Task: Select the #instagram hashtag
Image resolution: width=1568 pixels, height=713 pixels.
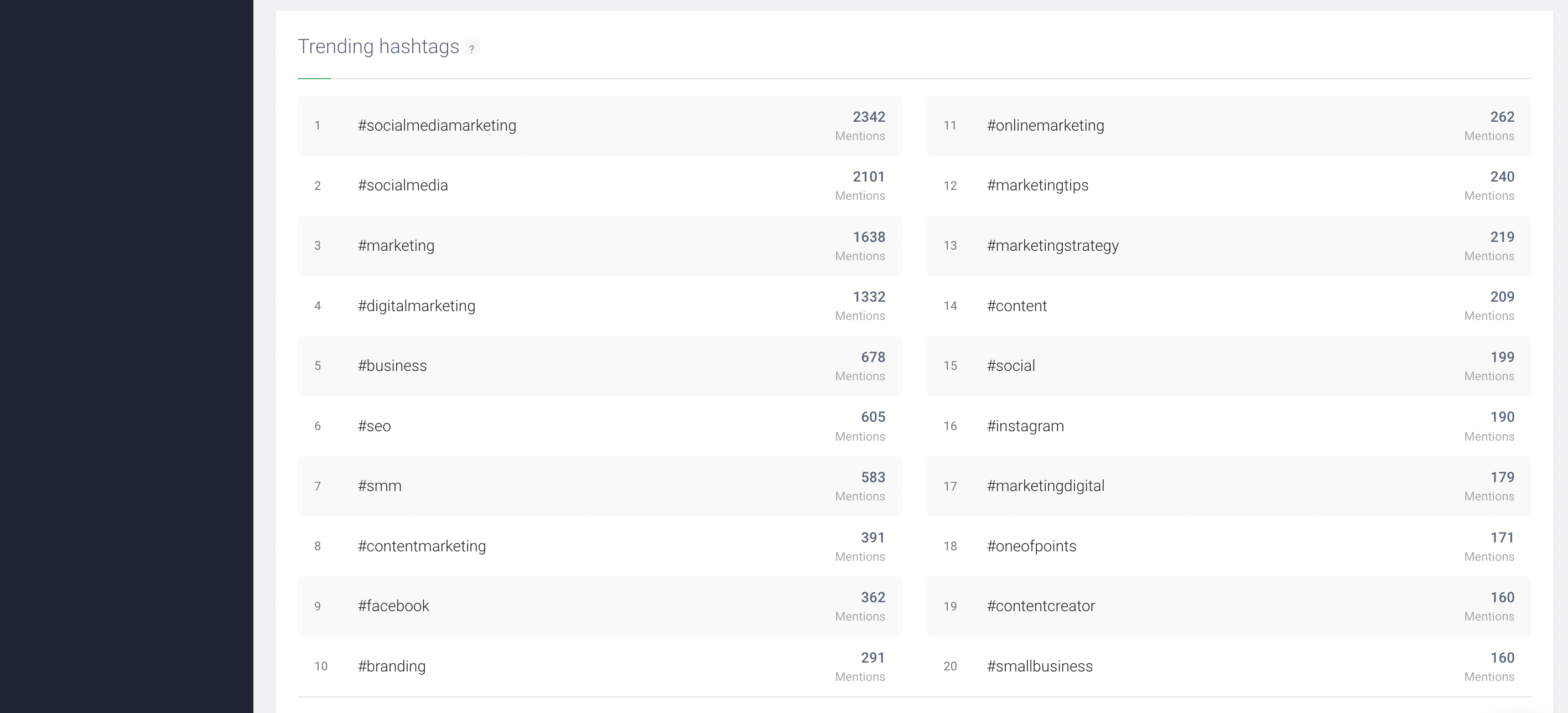Action: [1025, 426]
